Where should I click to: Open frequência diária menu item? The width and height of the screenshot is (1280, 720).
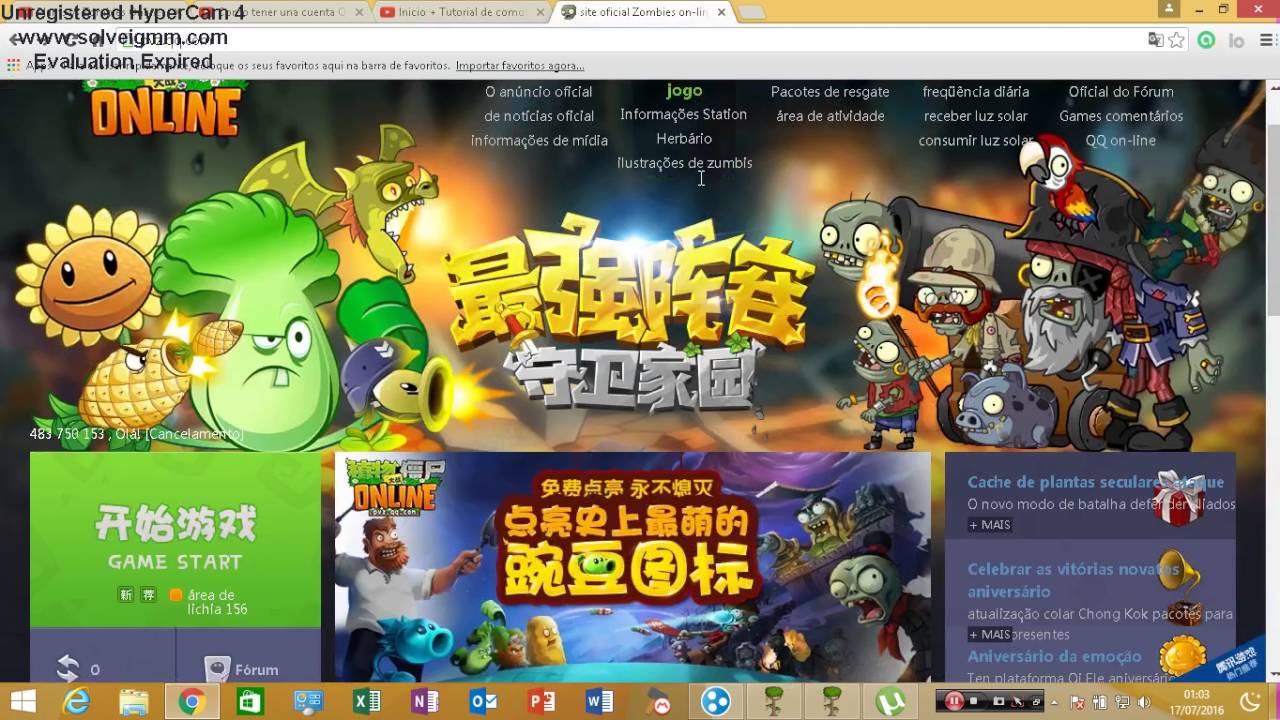pyautogui.click(x=976, y=92)
